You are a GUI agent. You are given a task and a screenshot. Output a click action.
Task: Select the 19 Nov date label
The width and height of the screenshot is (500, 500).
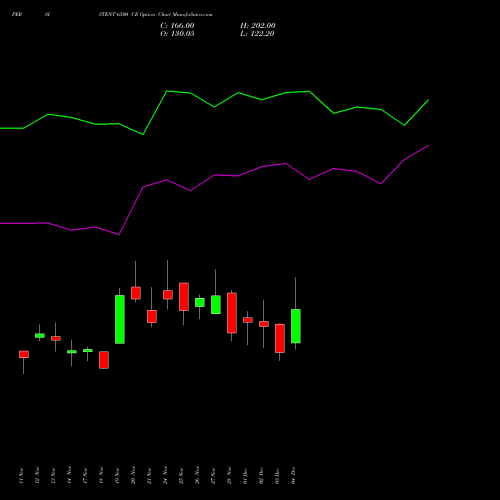pos(117,475)
